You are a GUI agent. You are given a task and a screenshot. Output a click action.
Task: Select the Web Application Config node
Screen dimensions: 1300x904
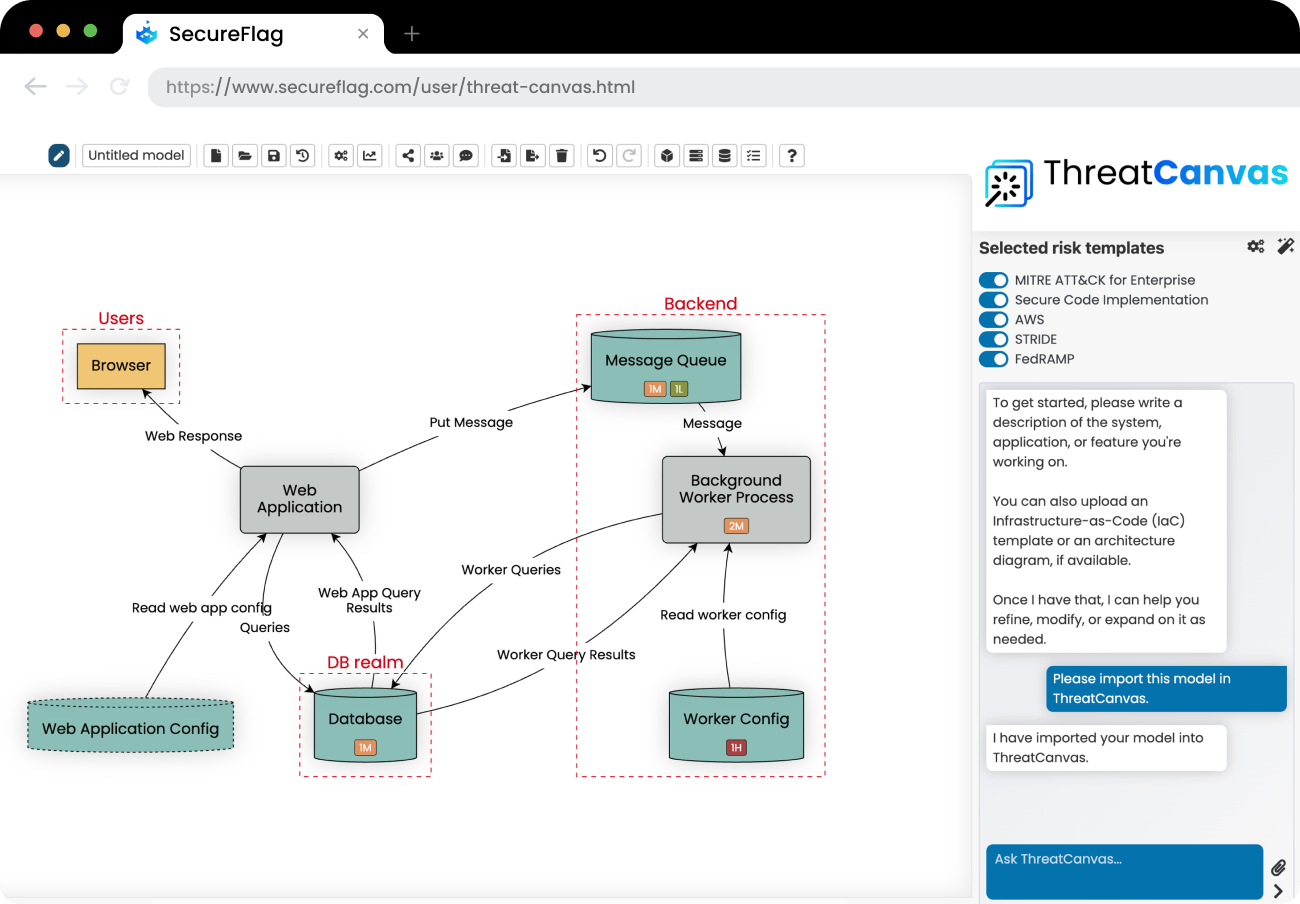point(130,725)
